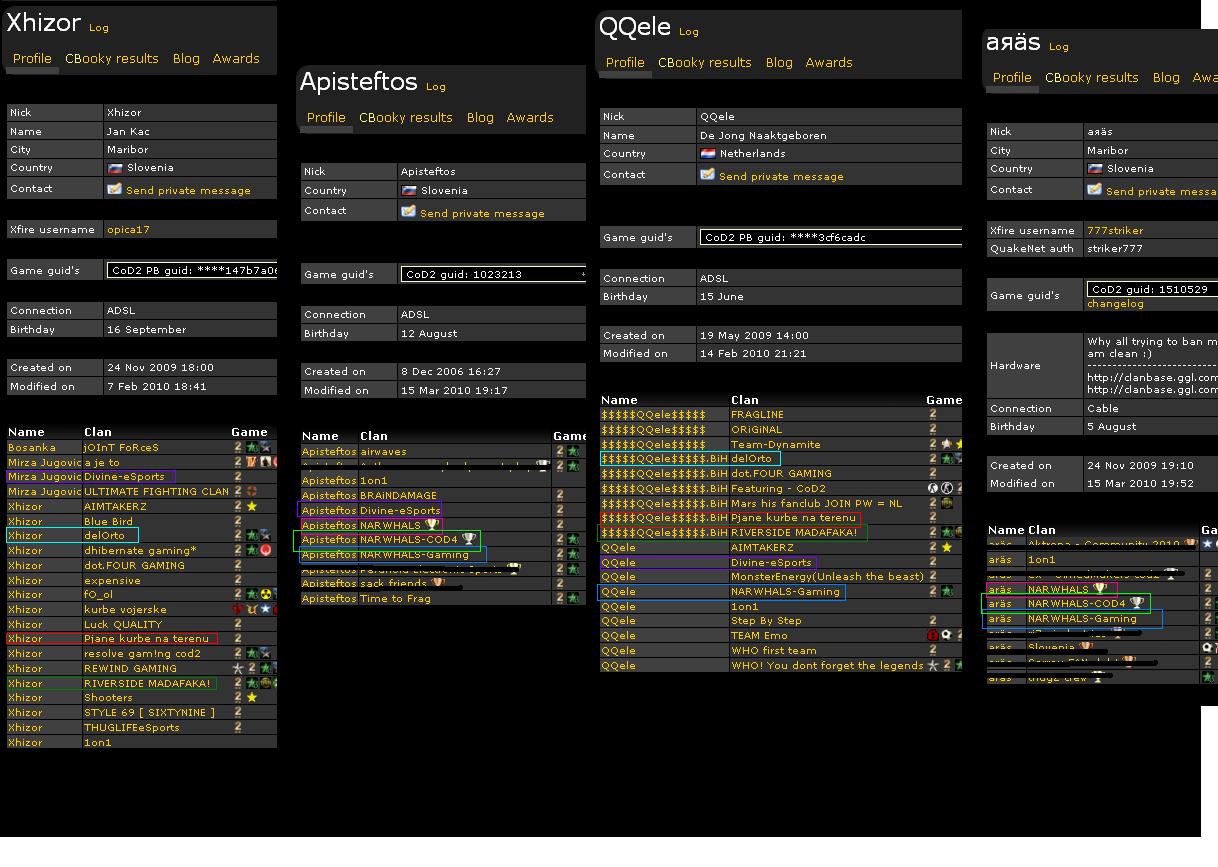Open the Blog tab on Xhizor's profile
This screenshot has height=867, width=1218.
(x=186, y=59)
